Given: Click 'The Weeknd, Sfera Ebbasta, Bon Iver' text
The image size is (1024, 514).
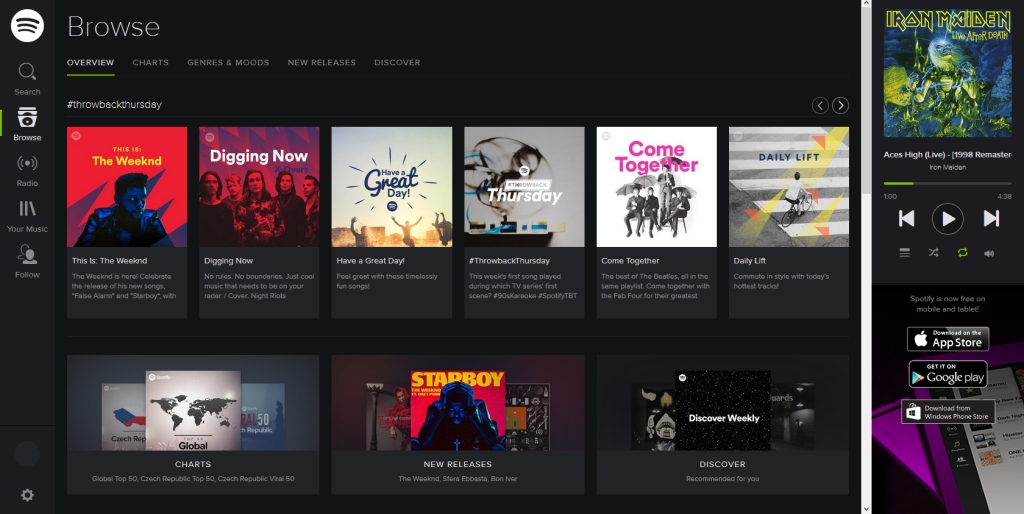Looking at the screenshot, I should [458, 479].
